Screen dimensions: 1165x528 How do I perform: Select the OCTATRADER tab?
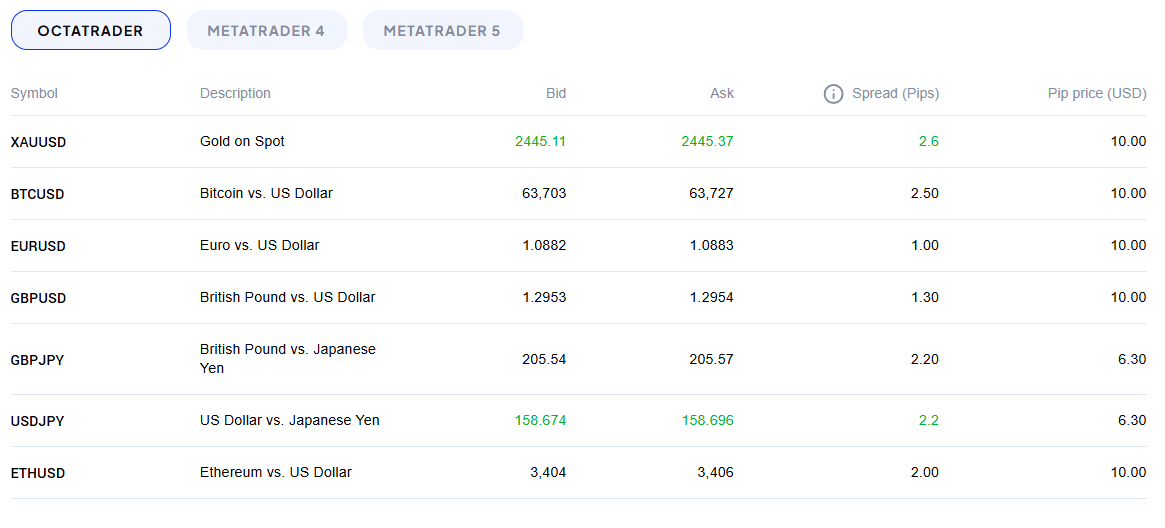point(91,30)
